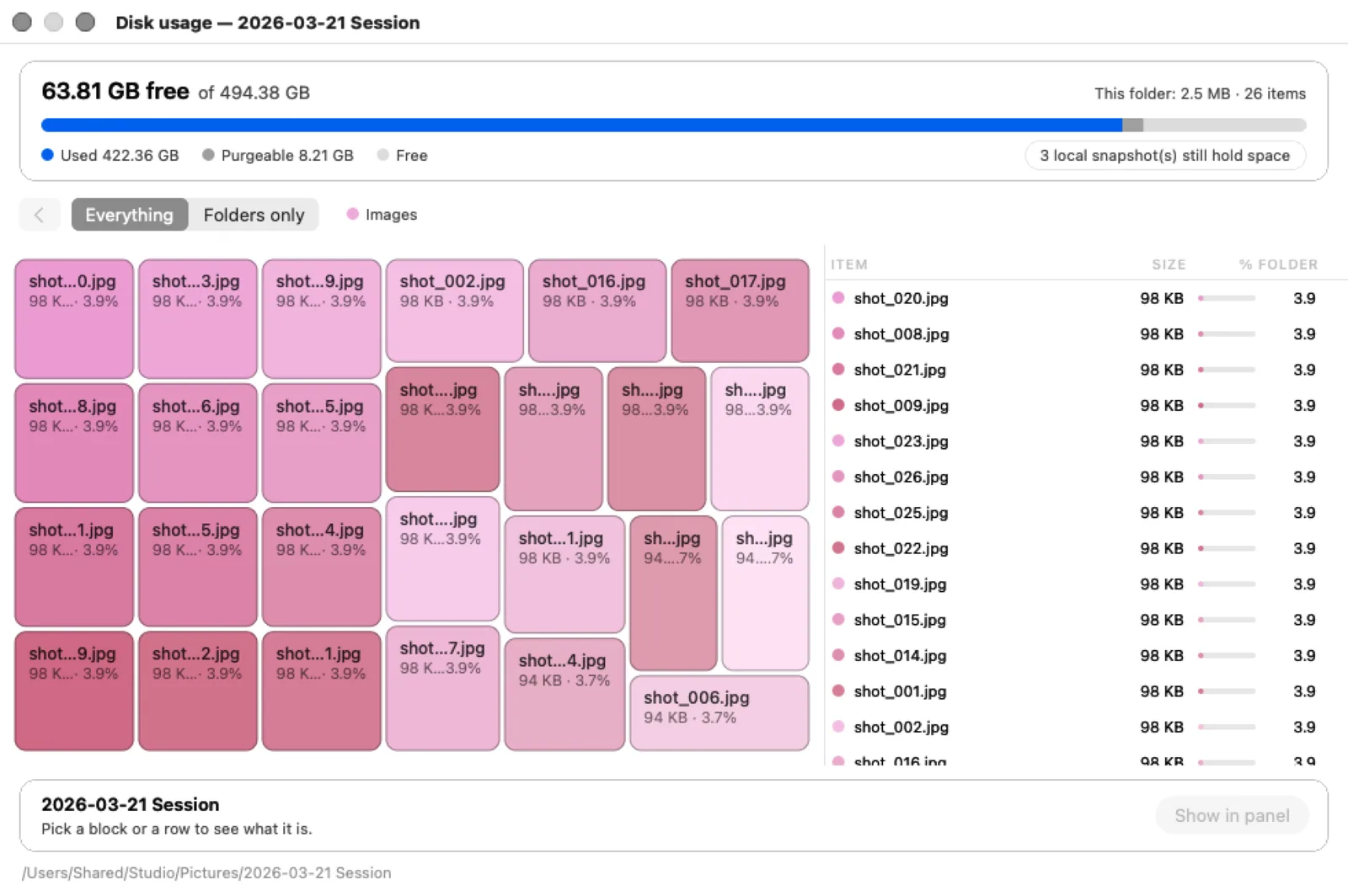Click the blue dot beside Used 422.36 GB

tap(47, 155)
